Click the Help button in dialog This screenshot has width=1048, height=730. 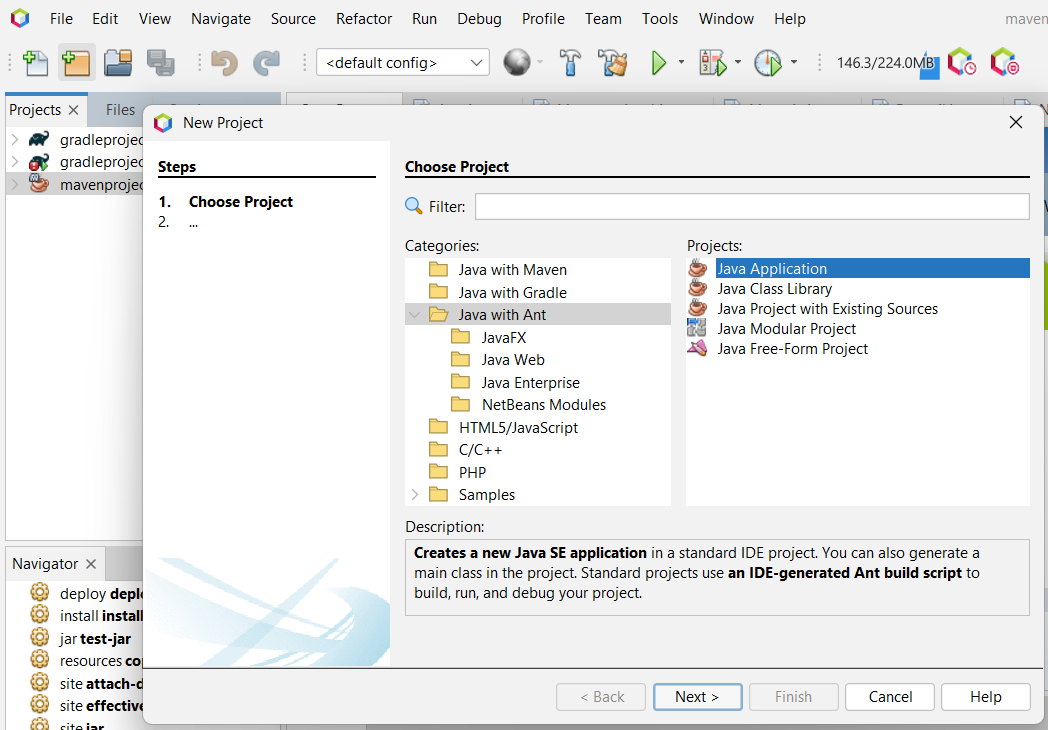click(985, 697)
